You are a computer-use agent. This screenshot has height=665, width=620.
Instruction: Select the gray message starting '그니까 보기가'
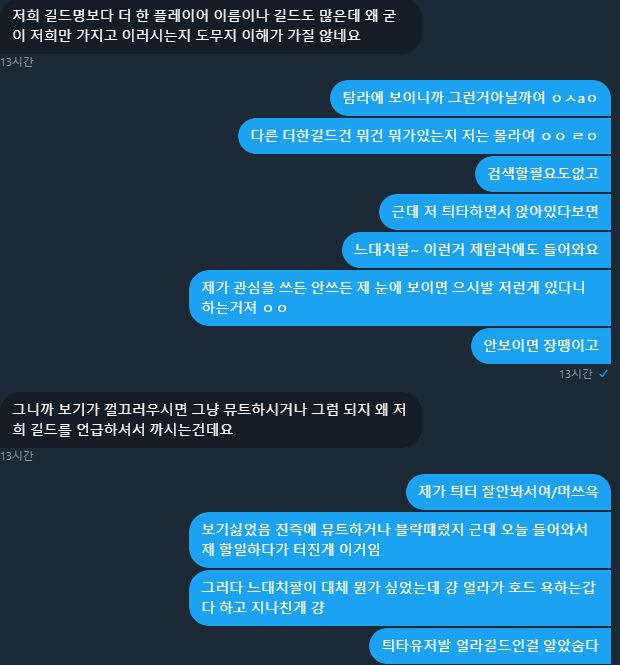(211, 420)
